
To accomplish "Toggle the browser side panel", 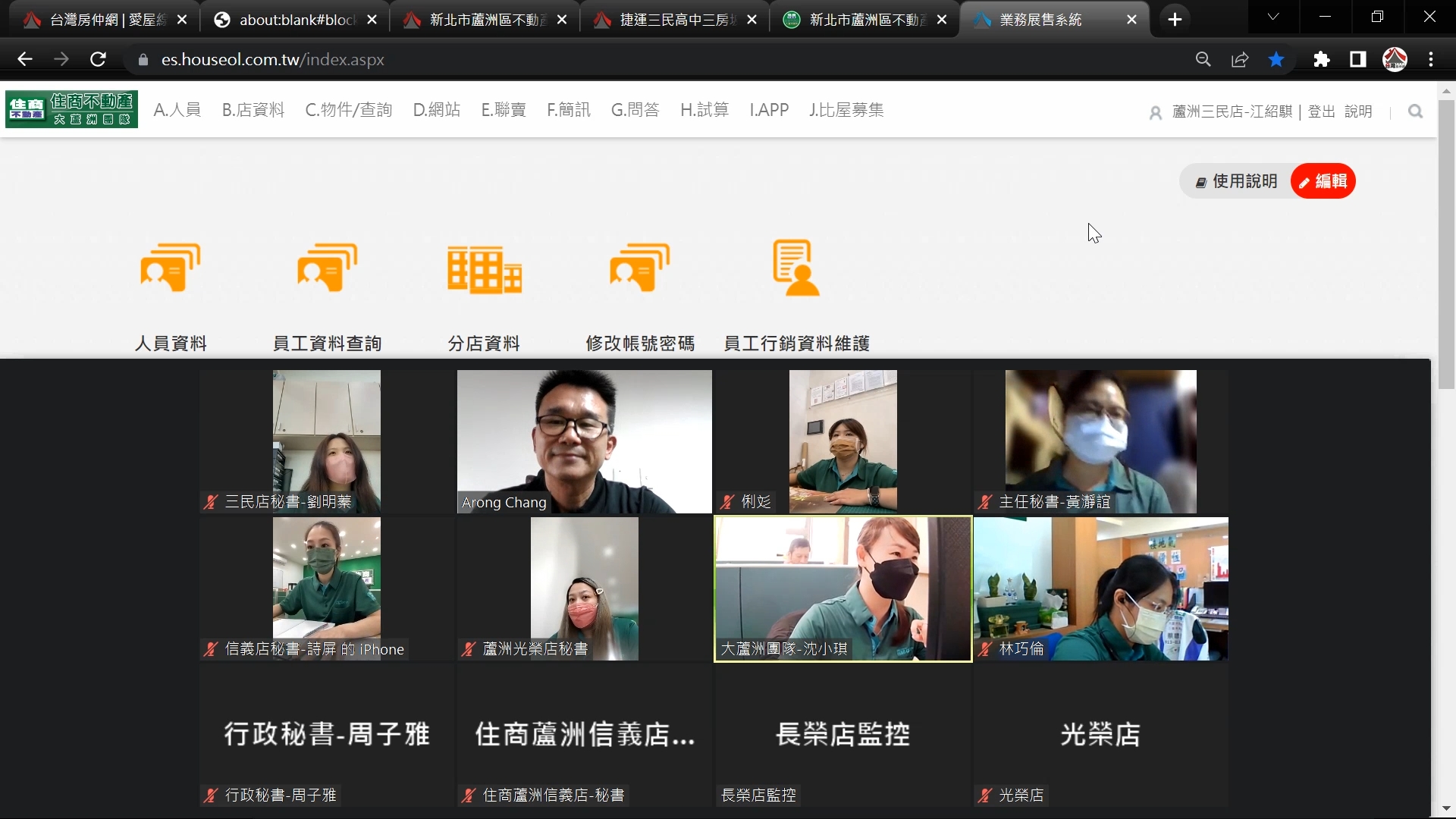I will 1357,59.
